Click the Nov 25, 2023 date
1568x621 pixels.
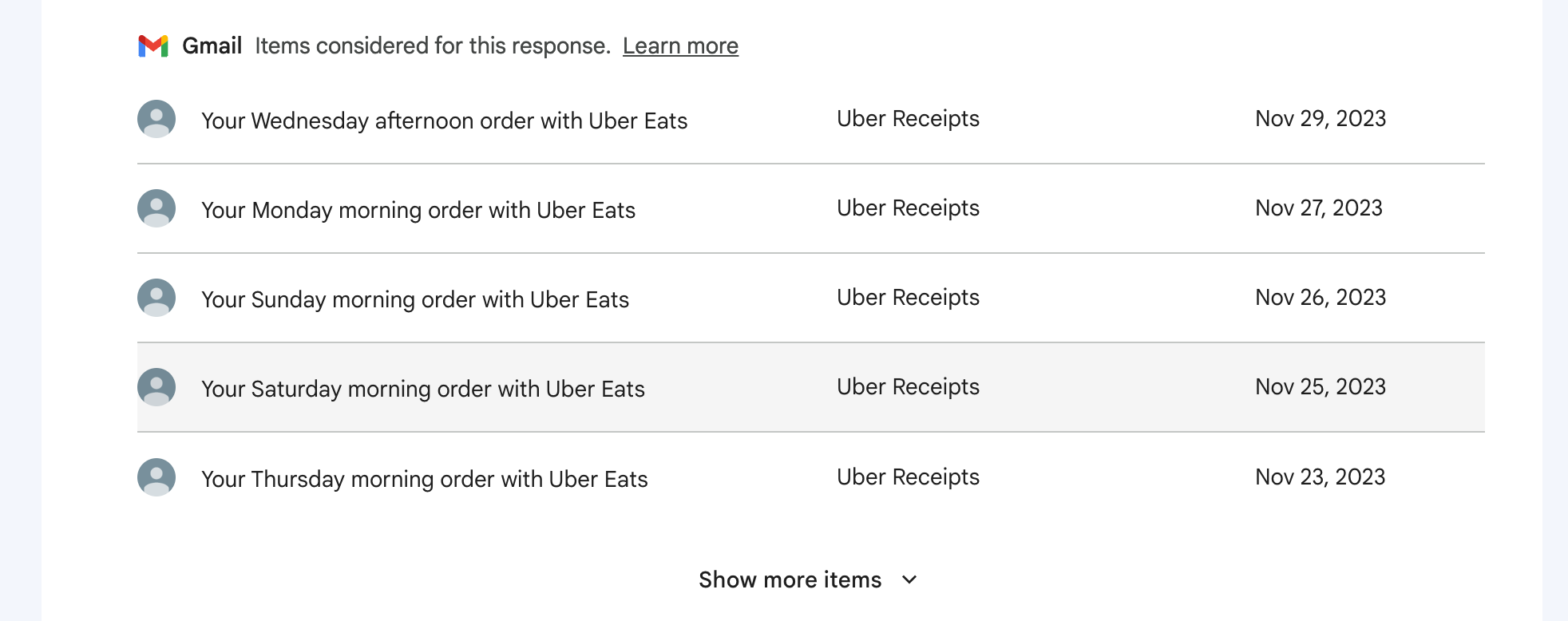pos(1321,387)
